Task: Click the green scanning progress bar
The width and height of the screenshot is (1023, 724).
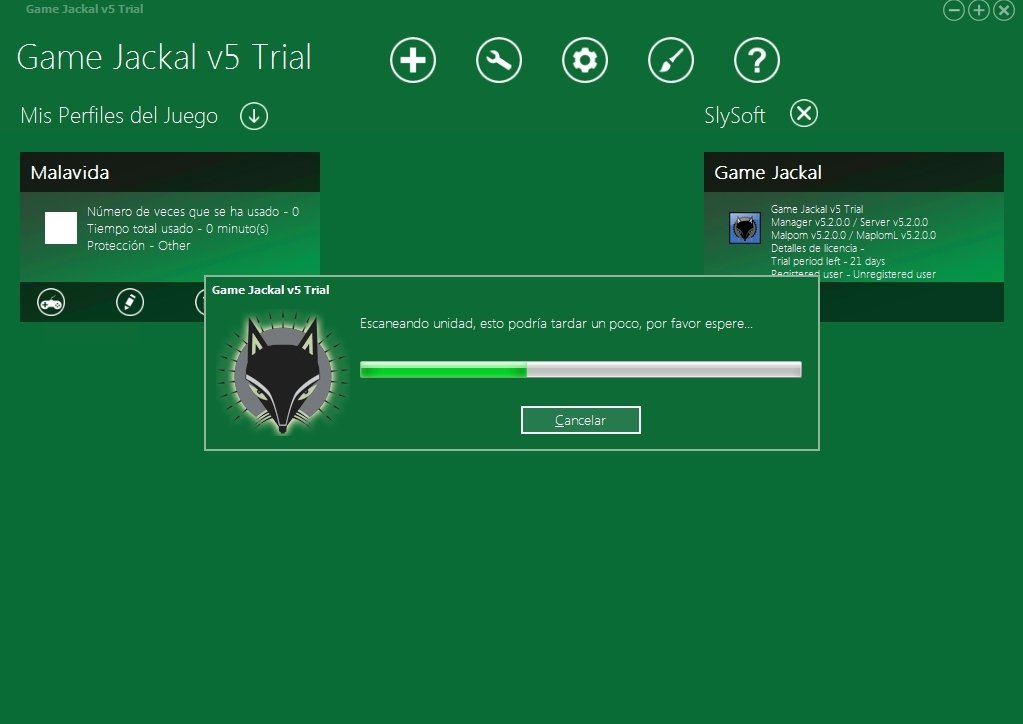Action: 581,370
